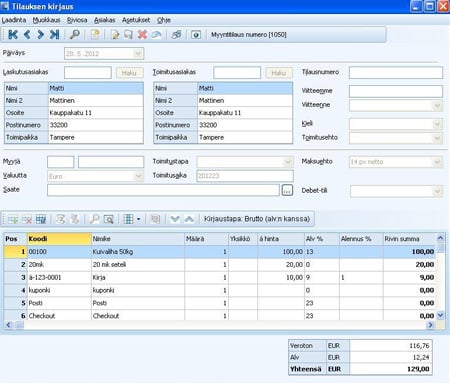Open the Muokkaus menu
The image size is (450, 383).
point(46,20)
